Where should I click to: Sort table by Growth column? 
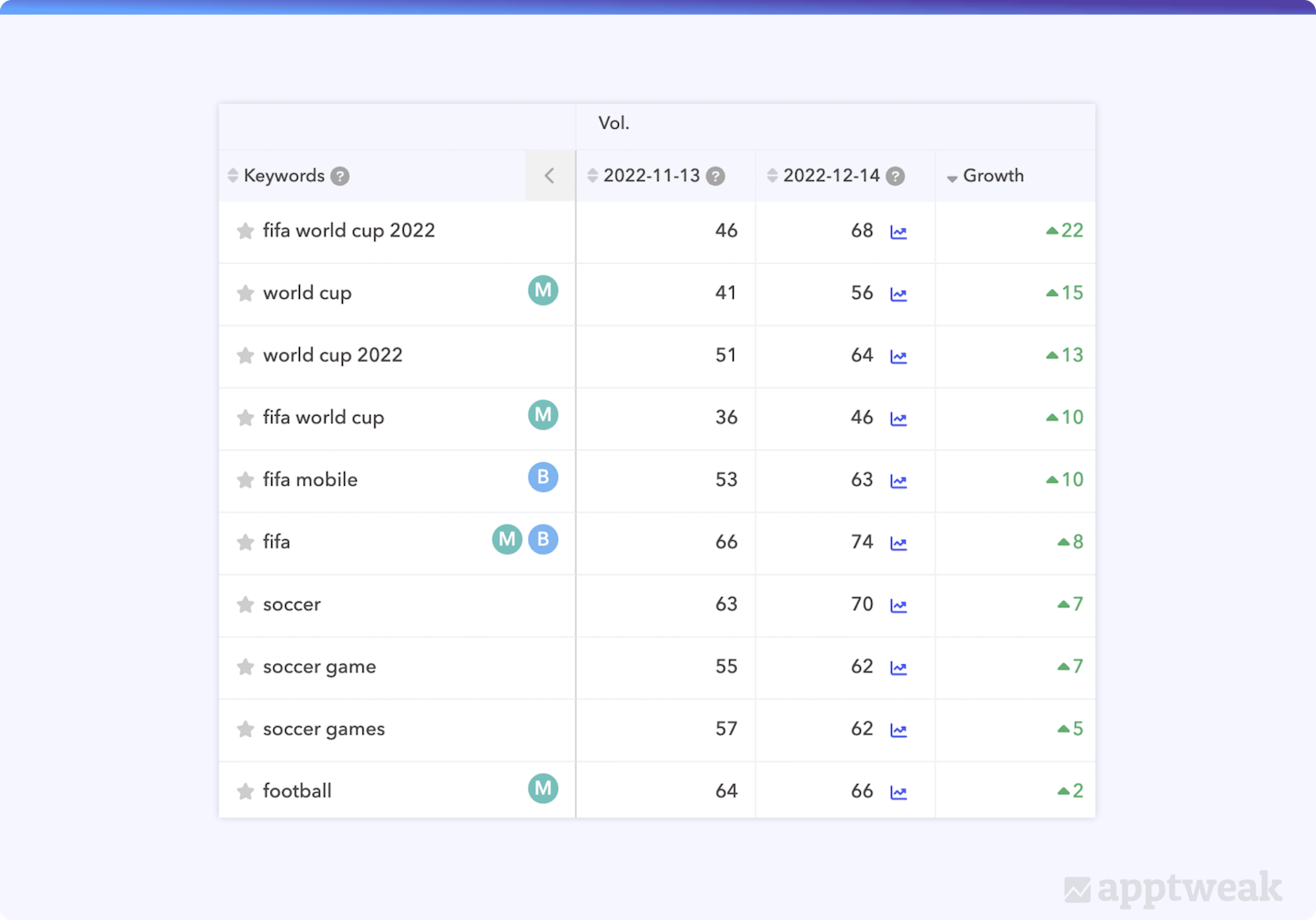click(x=991, y=176)
